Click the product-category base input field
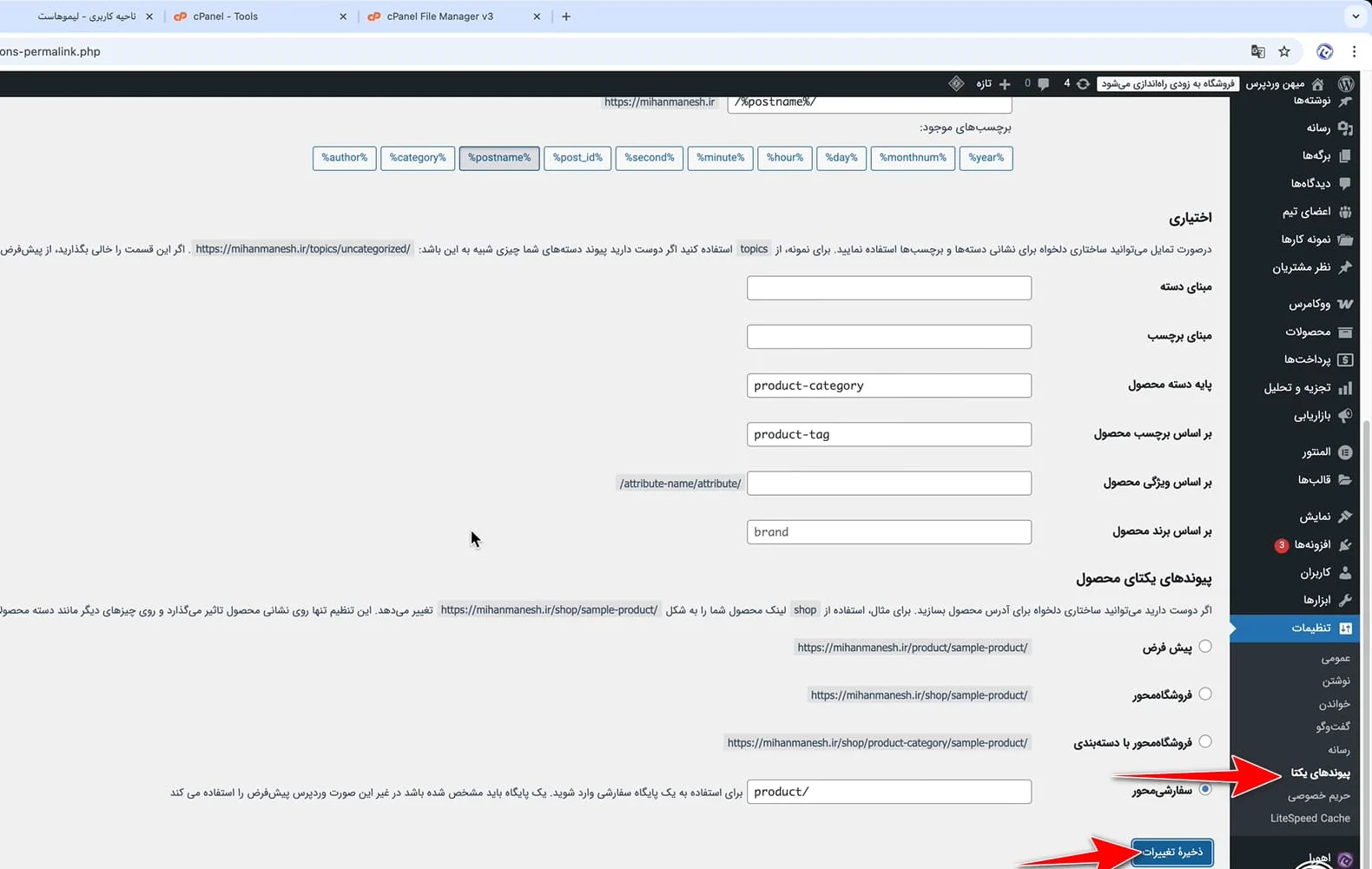Image resolution: width=1372 pixels, height=869 pixels. pyautogui.click(x=888, y=385)
